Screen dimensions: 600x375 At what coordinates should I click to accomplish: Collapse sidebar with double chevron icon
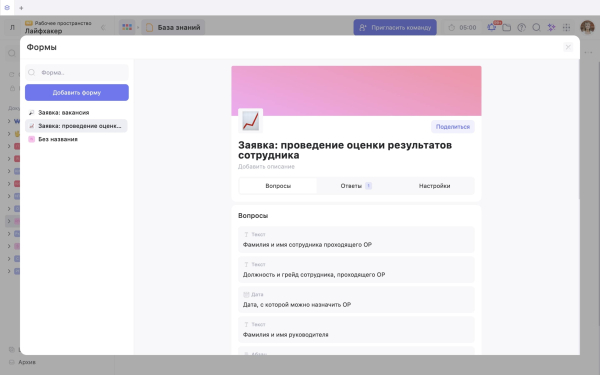coord(103,28)
